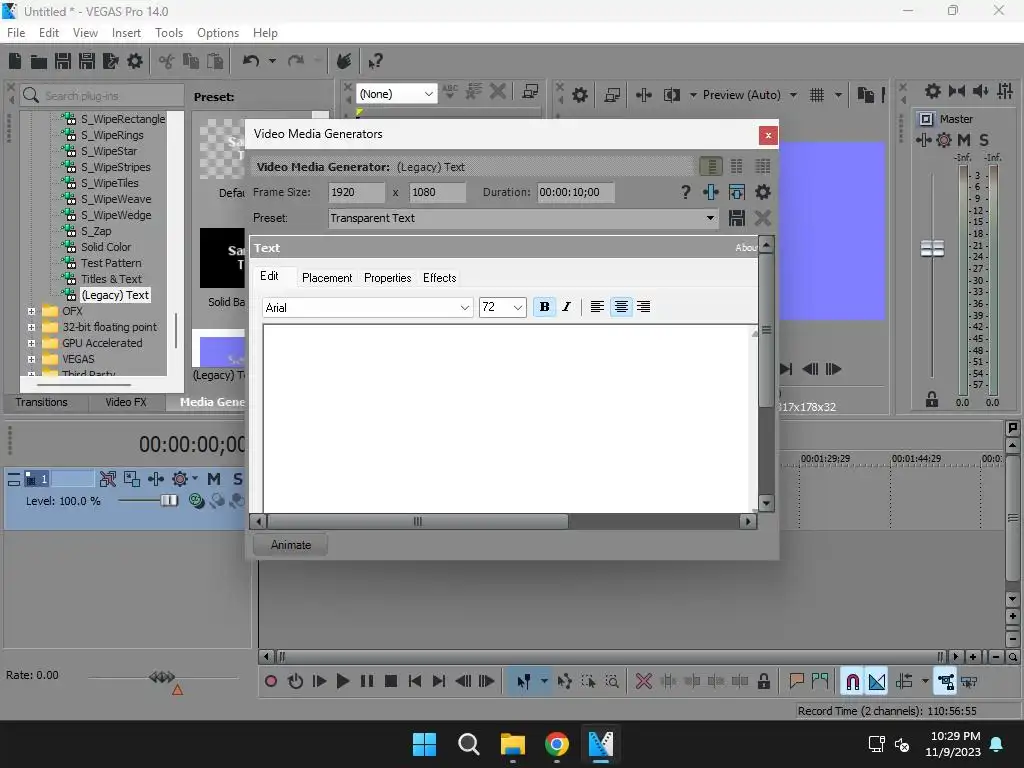
Task: Open the font size dropdown showing 72
Action: pos(502,308)
